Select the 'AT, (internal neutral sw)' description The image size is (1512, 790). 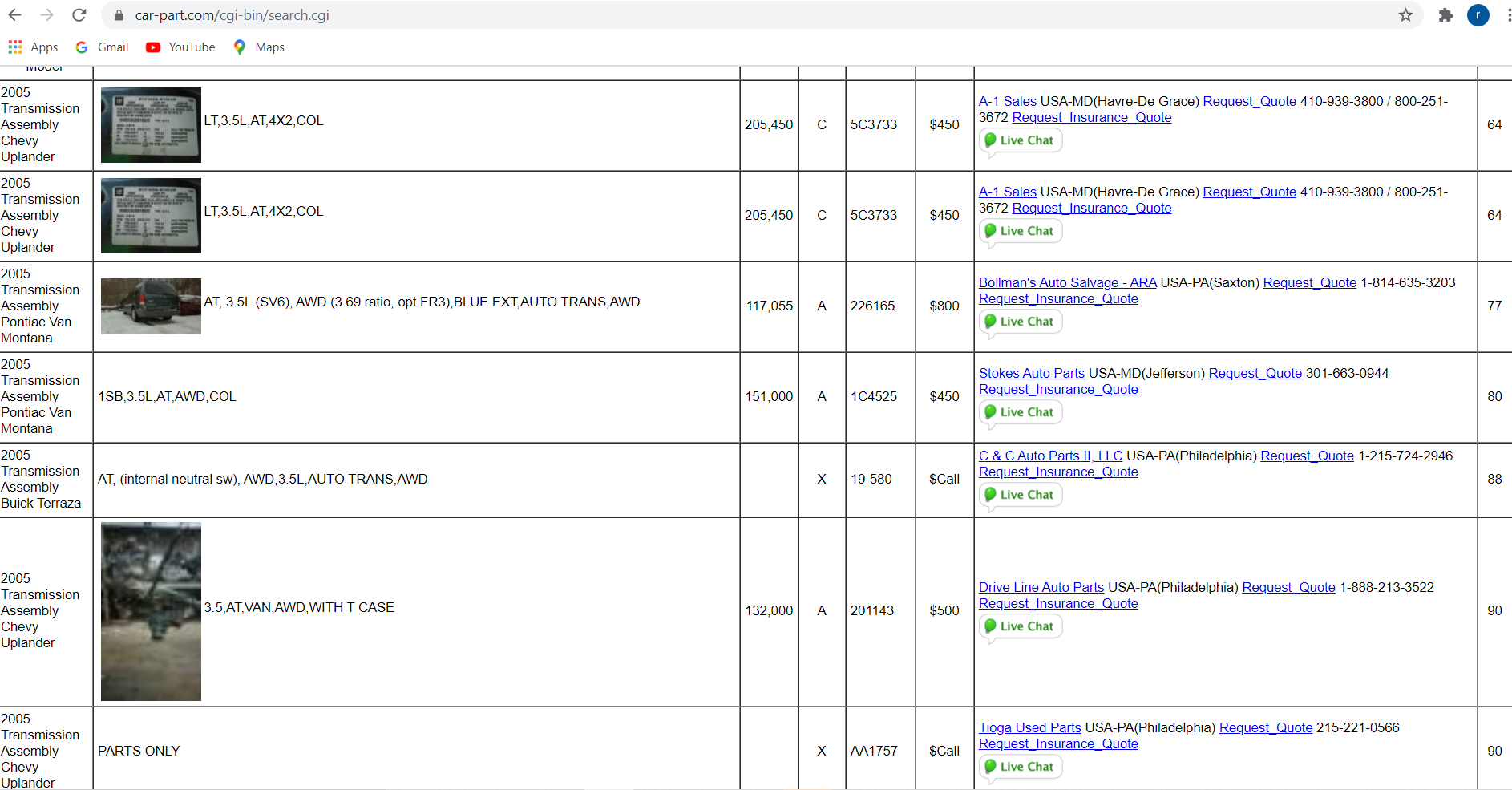coord(263,479)
